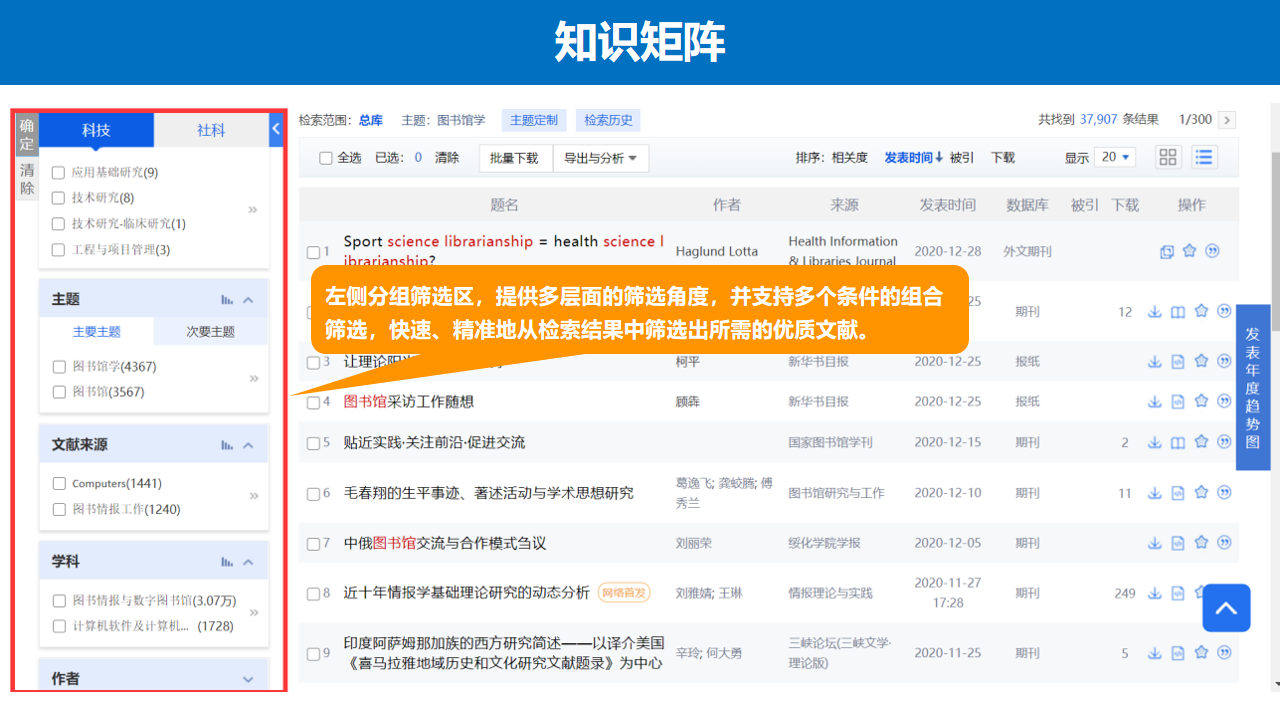The image size is (1280, 720).
Task: Open the 导出与分析 dropdown menu
Action: (x=600, y=158)
